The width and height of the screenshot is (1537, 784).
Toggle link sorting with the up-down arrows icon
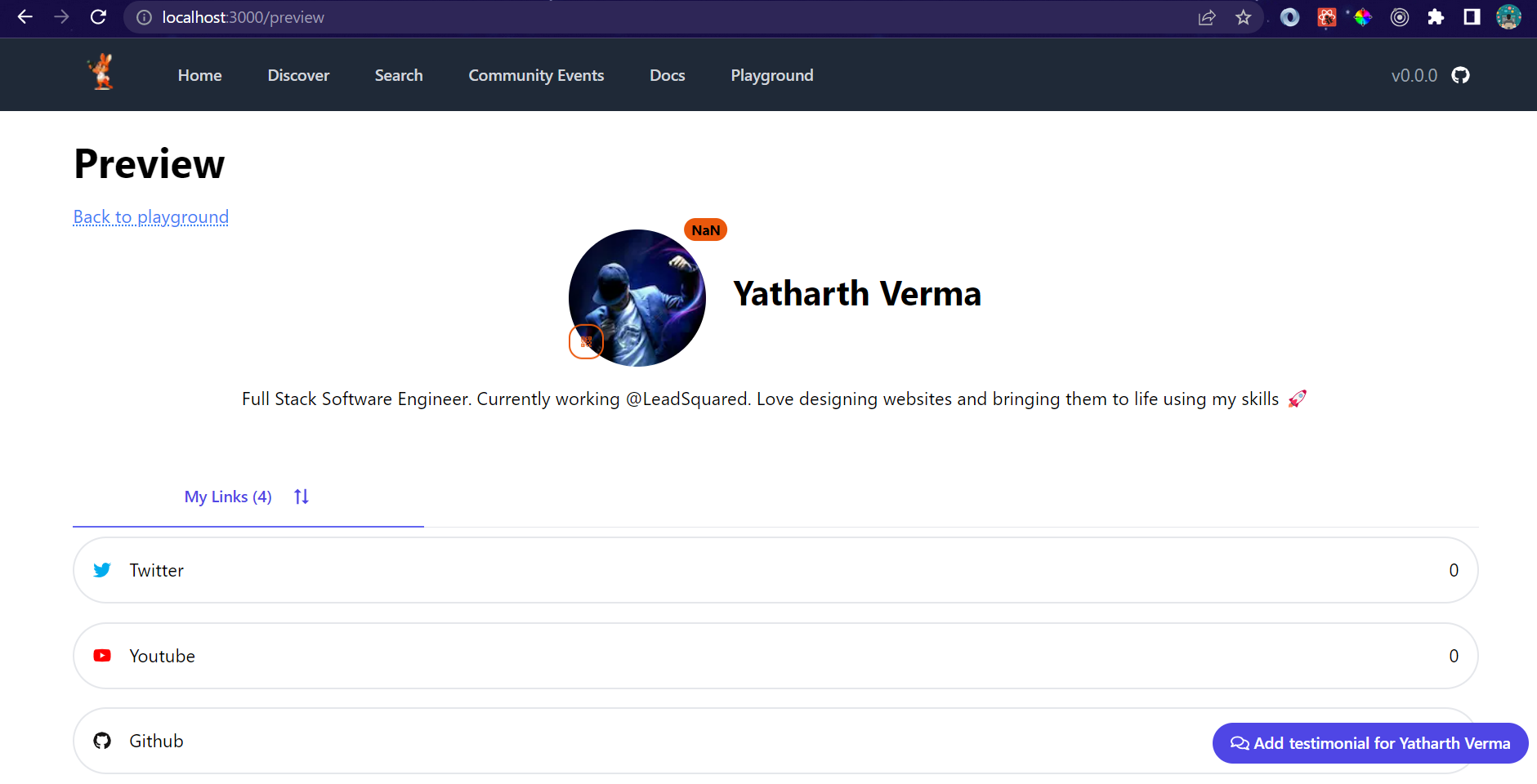[300, 496]
